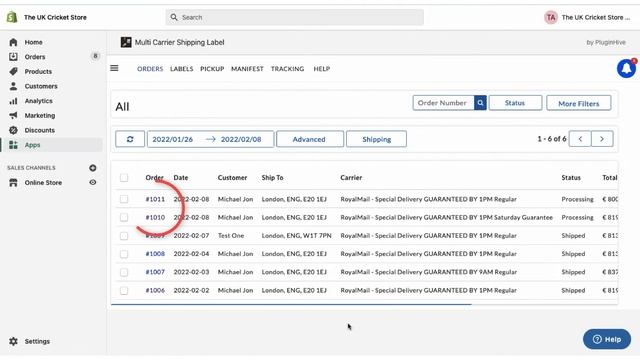640x360 pixels.
Task: Switch to the TRACKING tab
Action: [x=287, y=69]
